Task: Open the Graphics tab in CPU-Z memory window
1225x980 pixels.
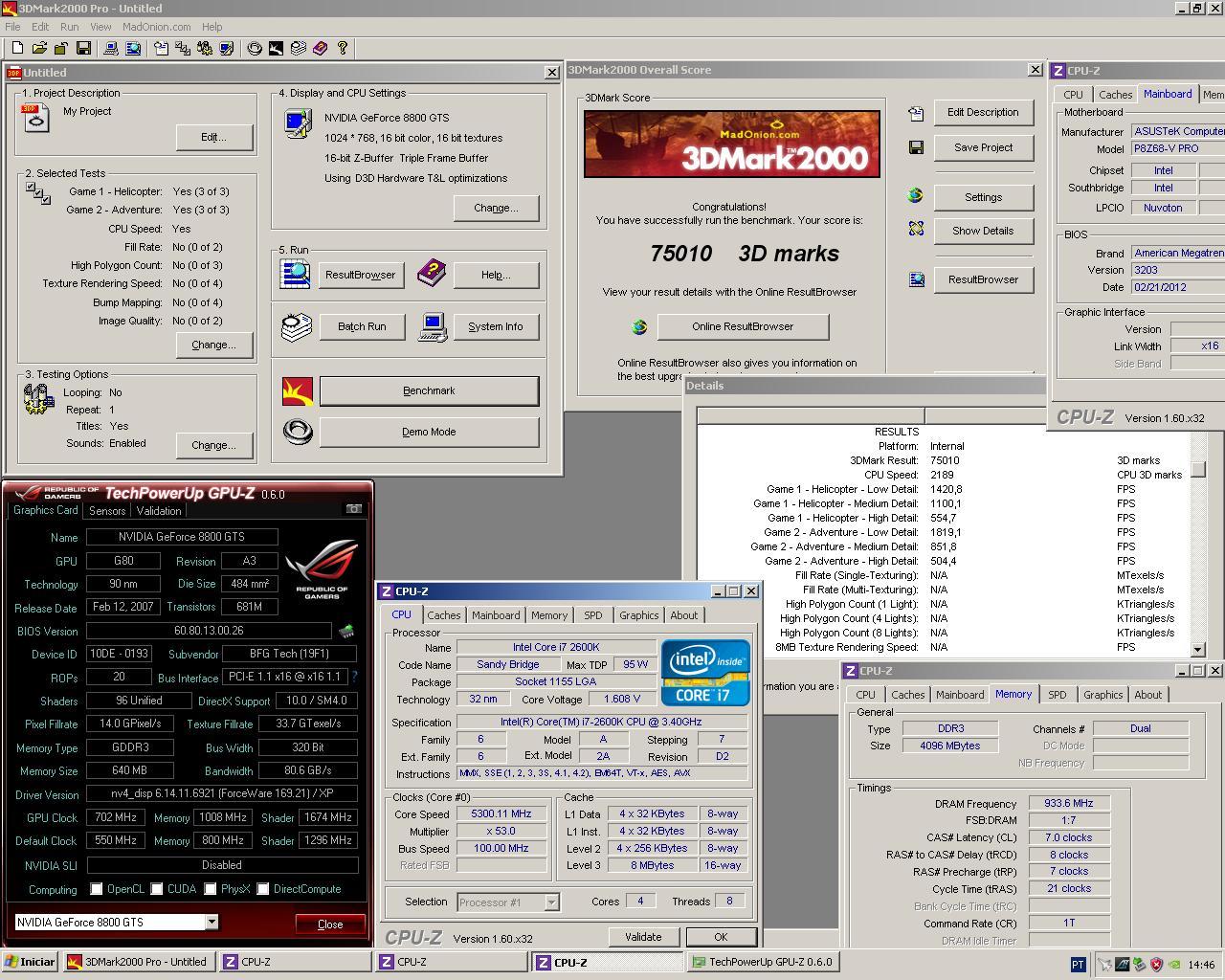Action: [x=1102, y=695]
